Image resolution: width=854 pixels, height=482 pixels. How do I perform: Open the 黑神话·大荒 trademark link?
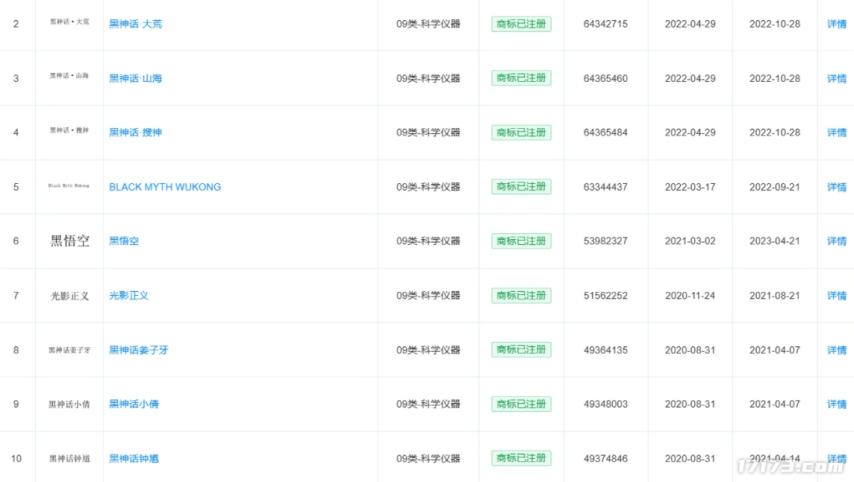[136, 24]
